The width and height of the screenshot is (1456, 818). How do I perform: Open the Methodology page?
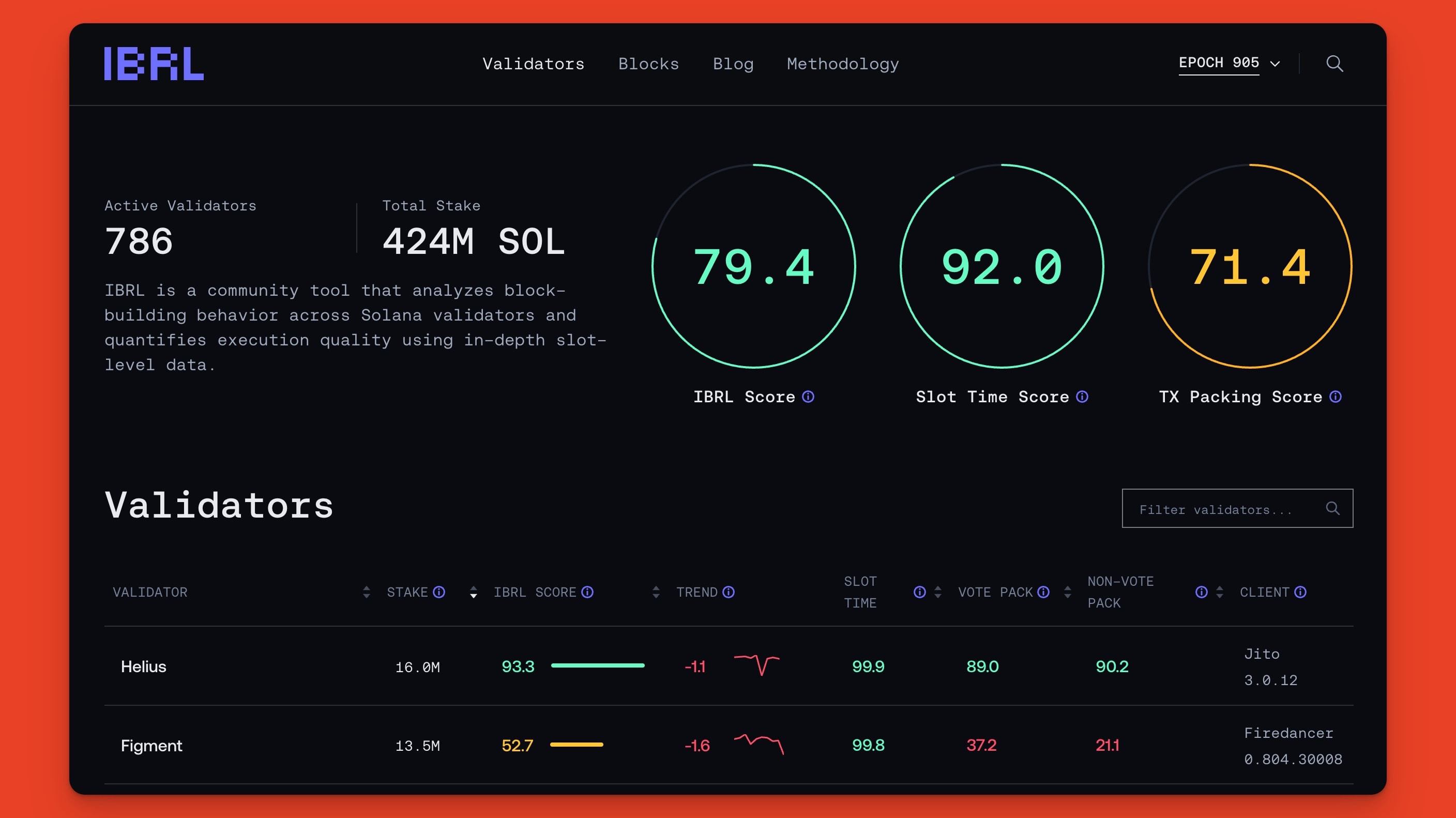(842, 64)
